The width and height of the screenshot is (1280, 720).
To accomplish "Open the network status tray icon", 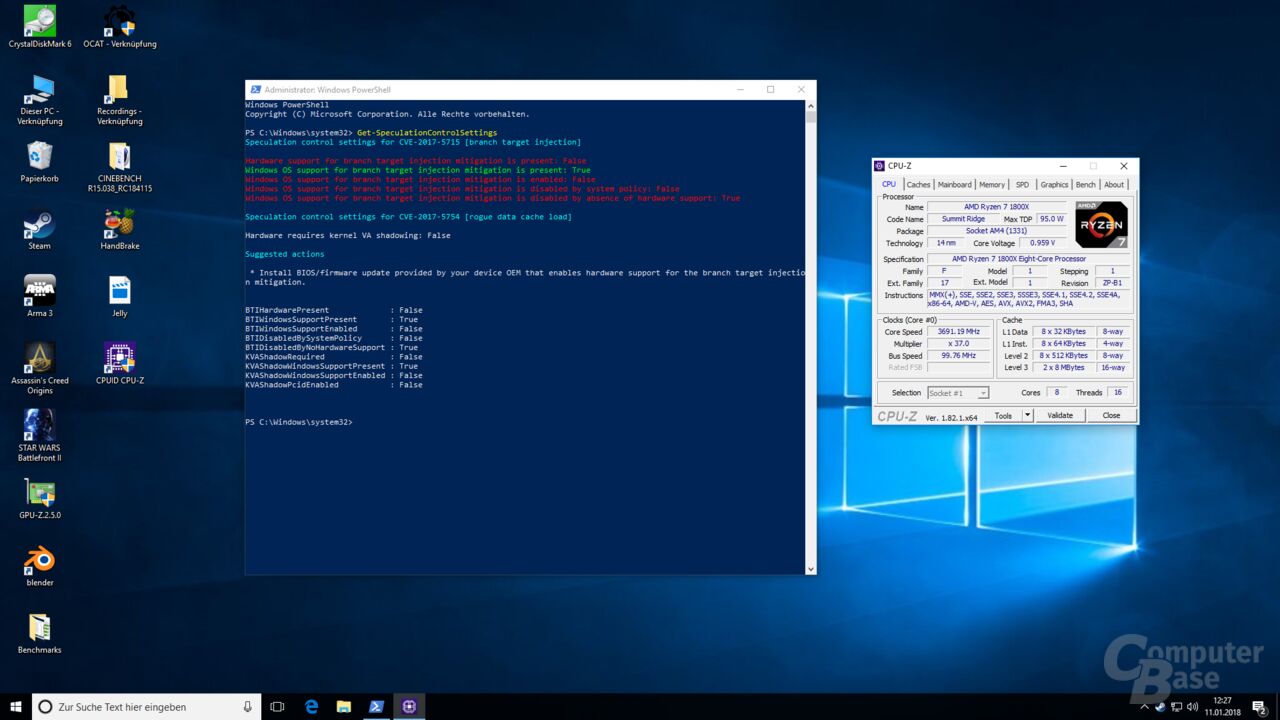I will click(1175, 707).
